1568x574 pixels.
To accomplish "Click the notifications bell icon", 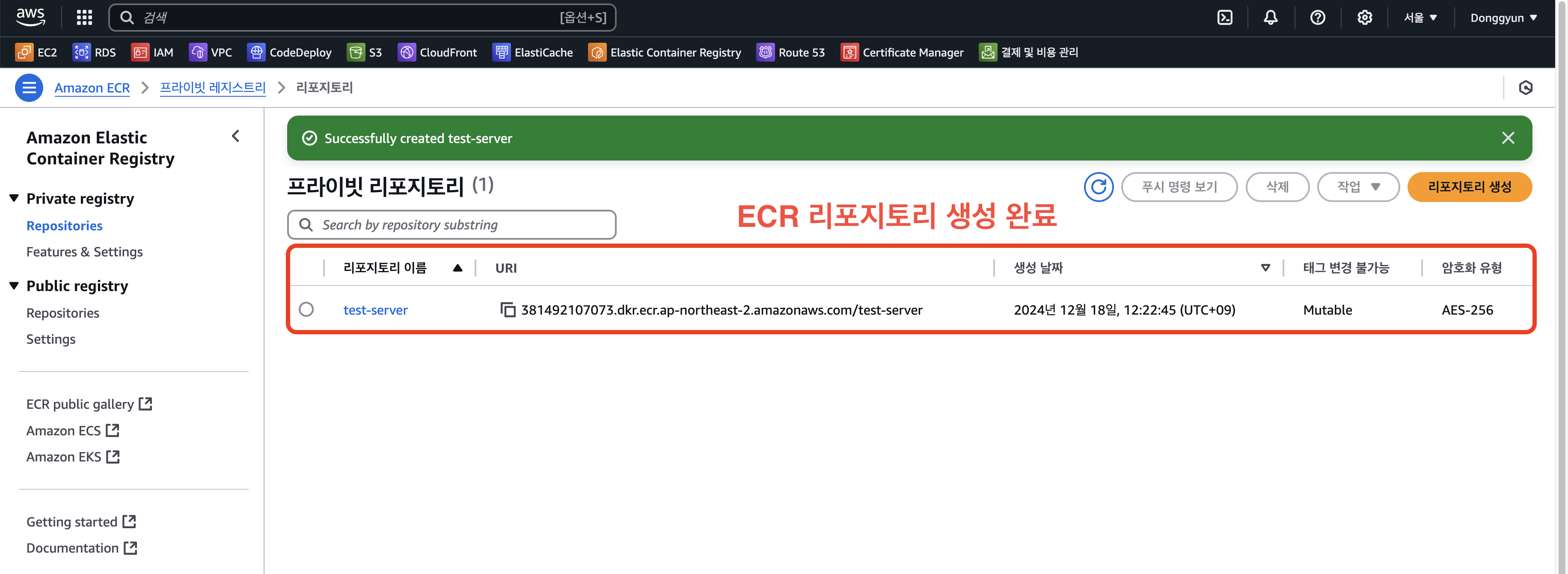I will coord(1270,18).
